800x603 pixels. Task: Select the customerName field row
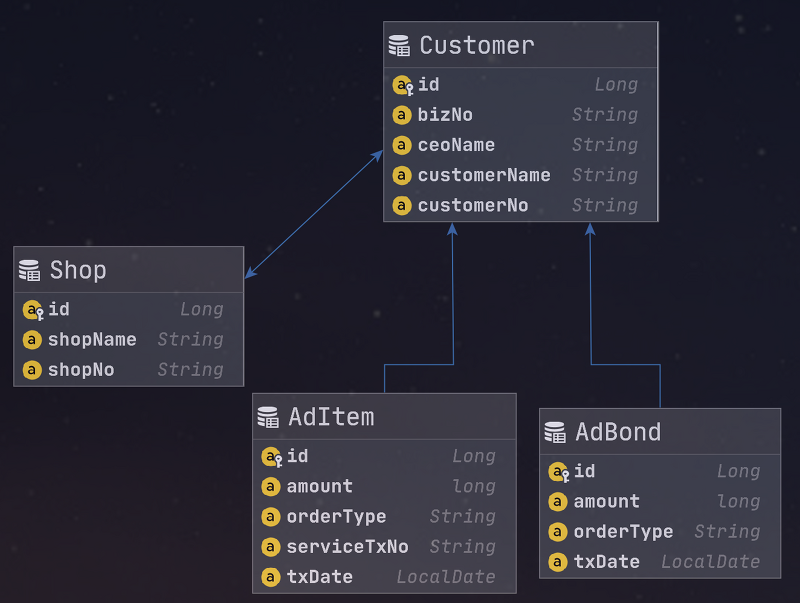[x=484, y=175]
